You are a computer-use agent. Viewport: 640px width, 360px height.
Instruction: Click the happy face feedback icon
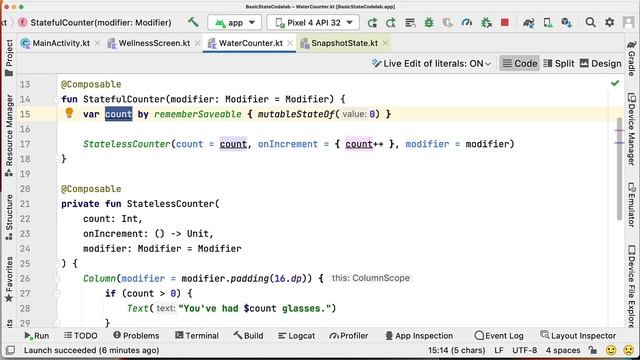click(x=611, y=350)
